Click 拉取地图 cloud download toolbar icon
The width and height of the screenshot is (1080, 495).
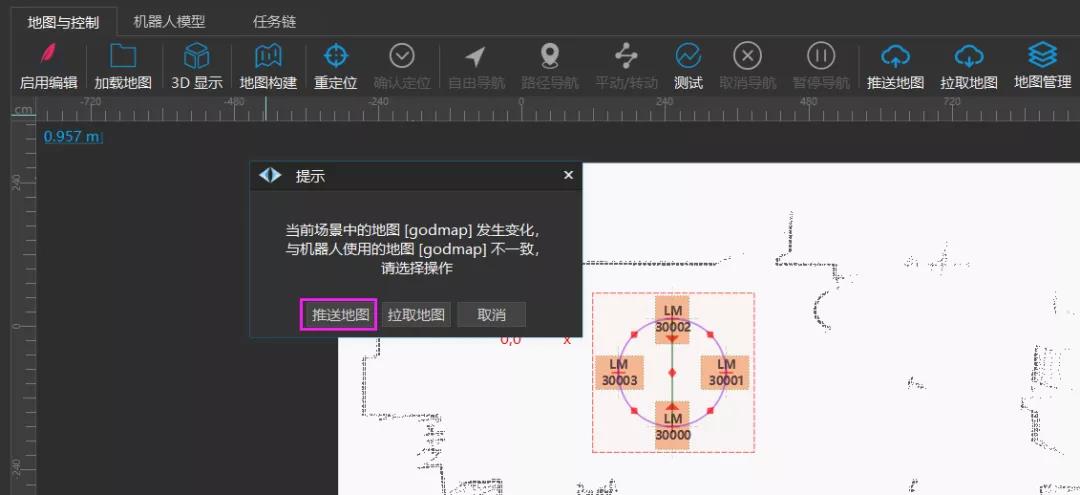(x=968, y=56)
